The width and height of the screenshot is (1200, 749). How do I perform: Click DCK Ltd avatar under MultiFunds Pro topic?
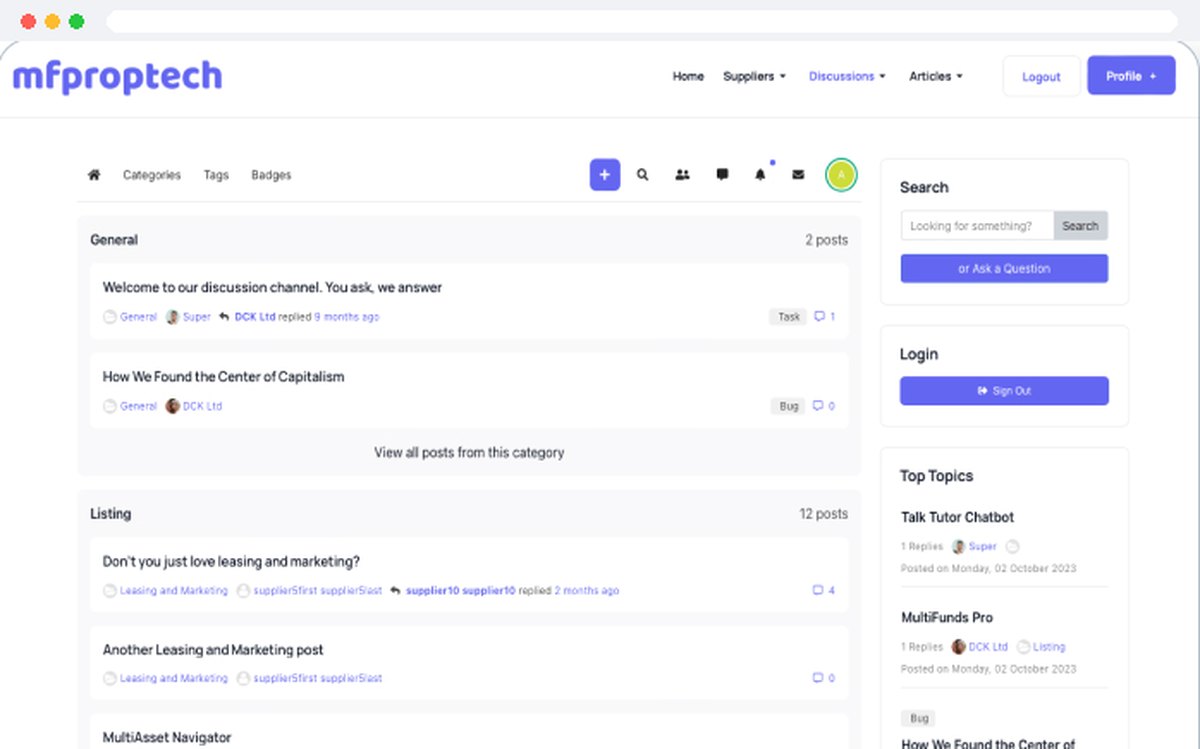[x=958, y=647]
